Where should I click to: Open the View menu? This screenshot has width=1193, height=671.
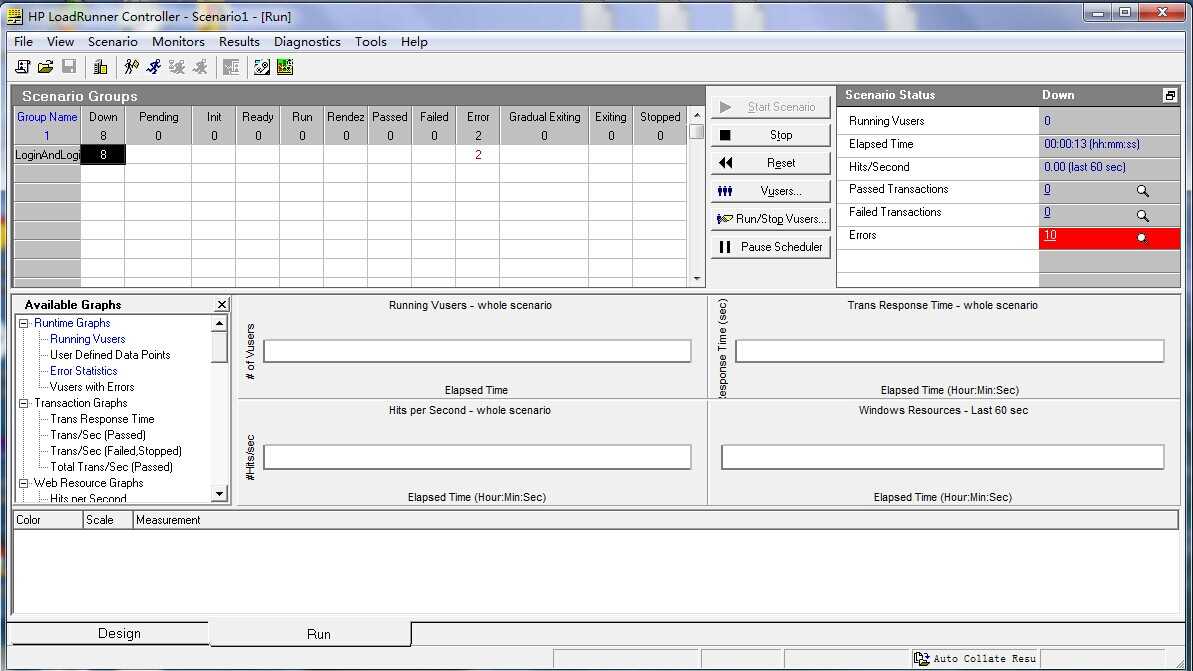tap(60, 42)
